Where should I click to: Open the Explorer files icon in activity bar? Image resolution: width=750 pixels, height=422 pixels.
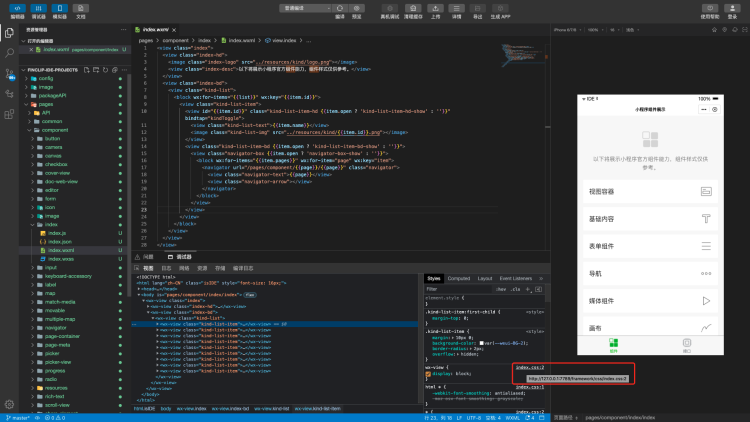[9, 33]
